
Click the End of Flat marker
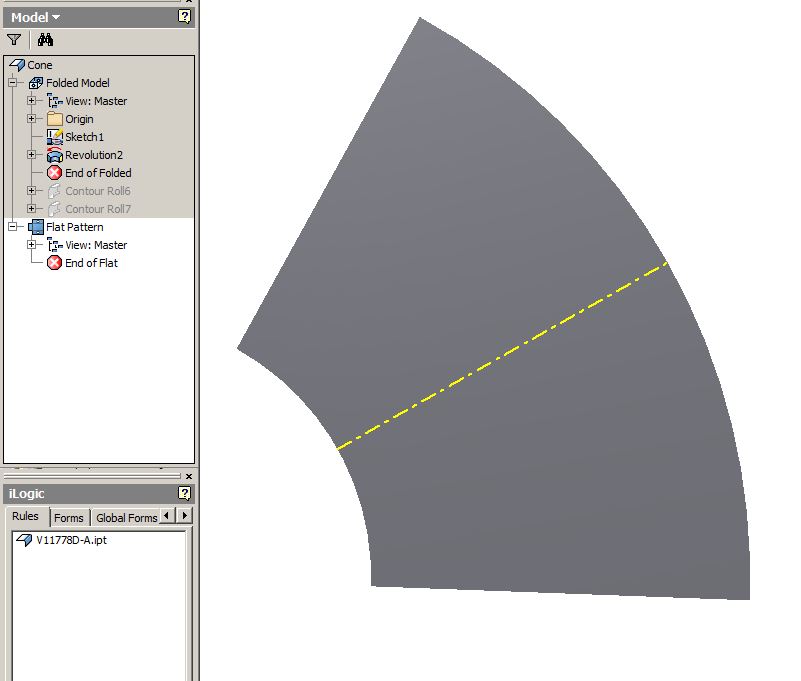82,263
